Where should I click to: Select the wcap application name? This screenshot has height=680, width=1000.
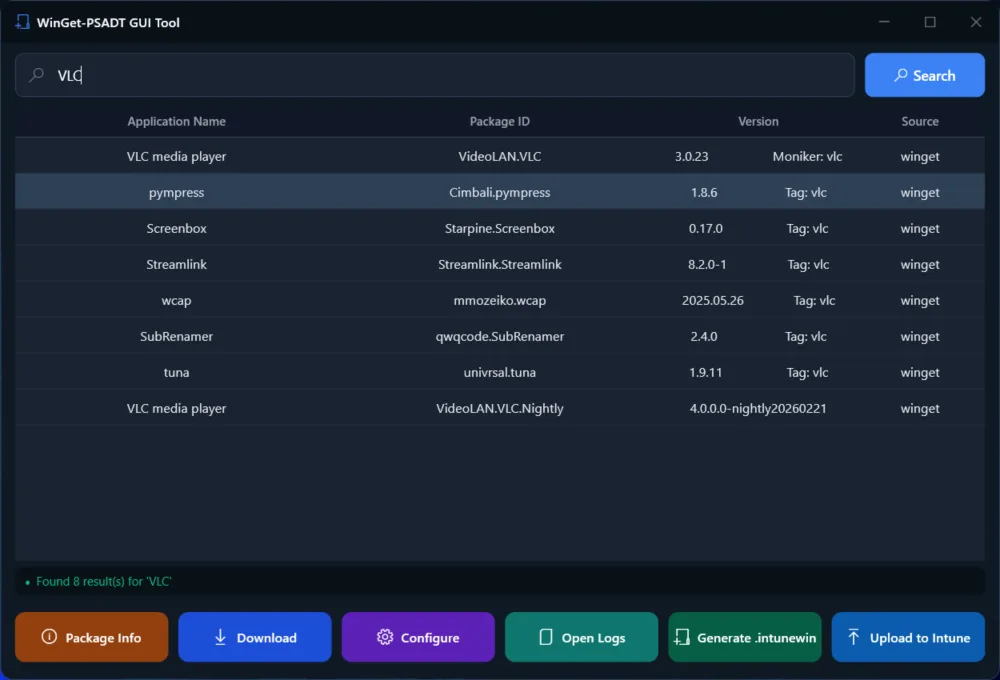[x=176, y=300]
